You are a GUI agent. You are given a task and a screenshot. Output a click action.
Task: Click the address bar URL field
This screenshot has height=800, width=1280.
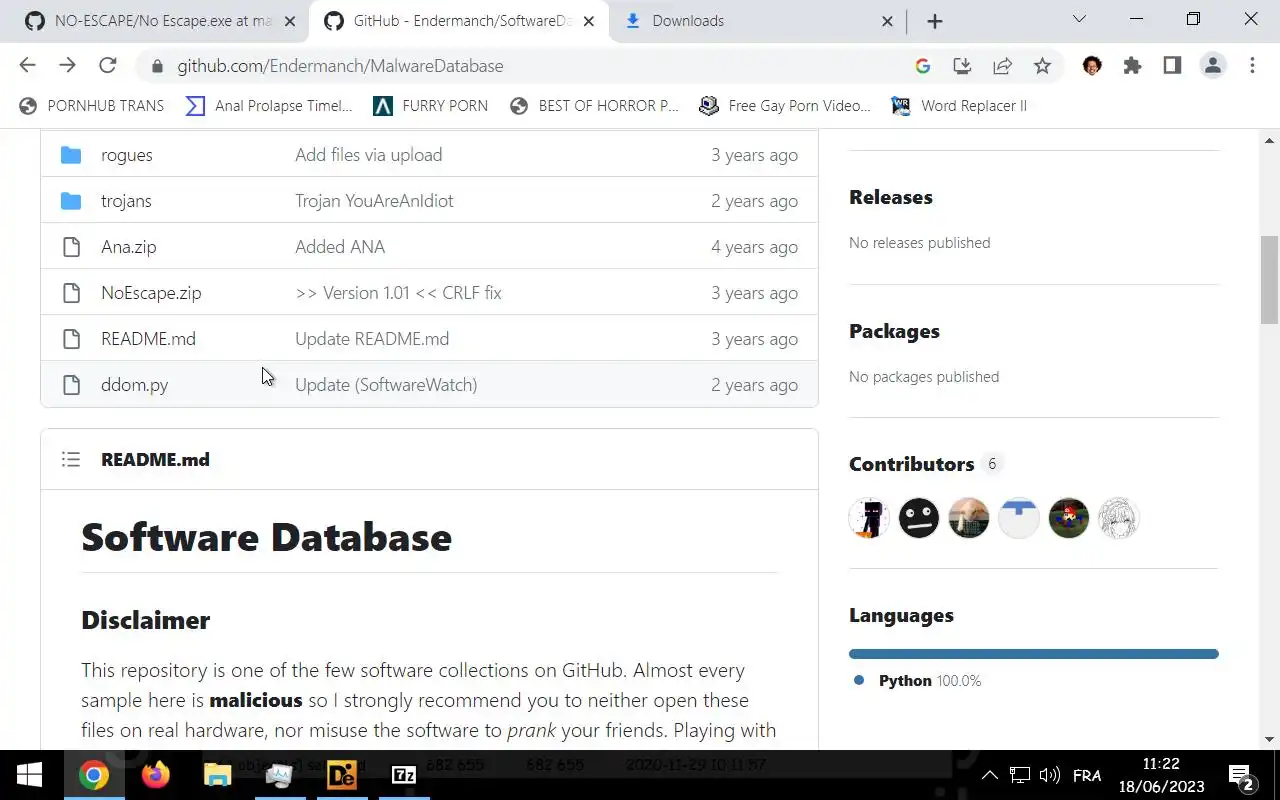[500, 66]
